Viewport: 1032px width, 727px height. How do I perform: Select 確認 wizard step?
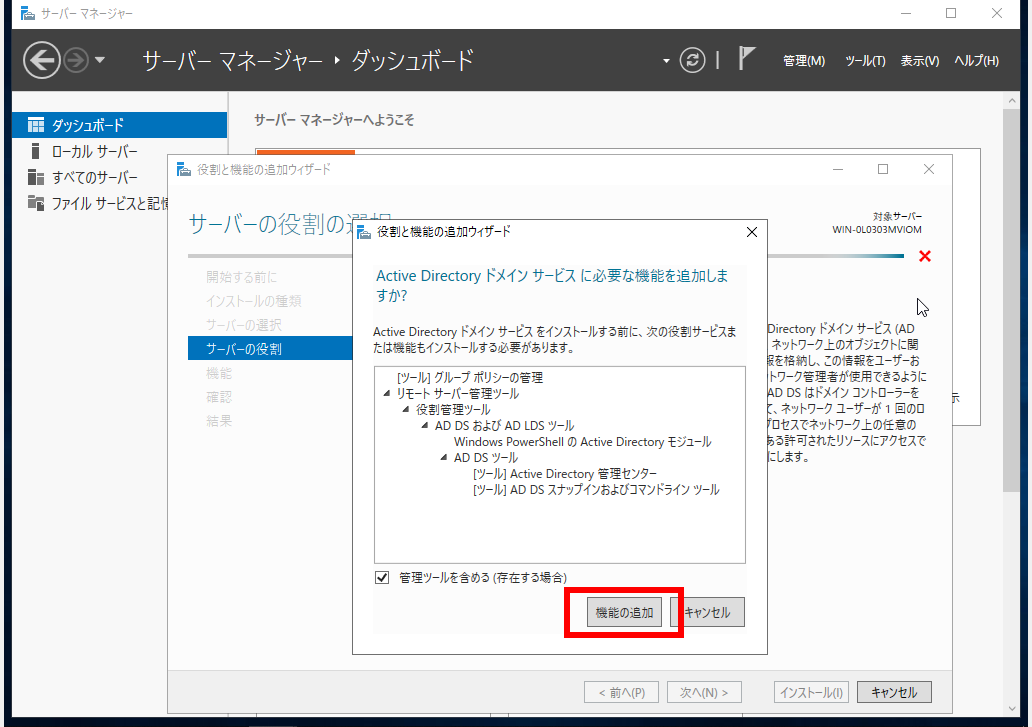pyautogui.click(x=219, y=397)
